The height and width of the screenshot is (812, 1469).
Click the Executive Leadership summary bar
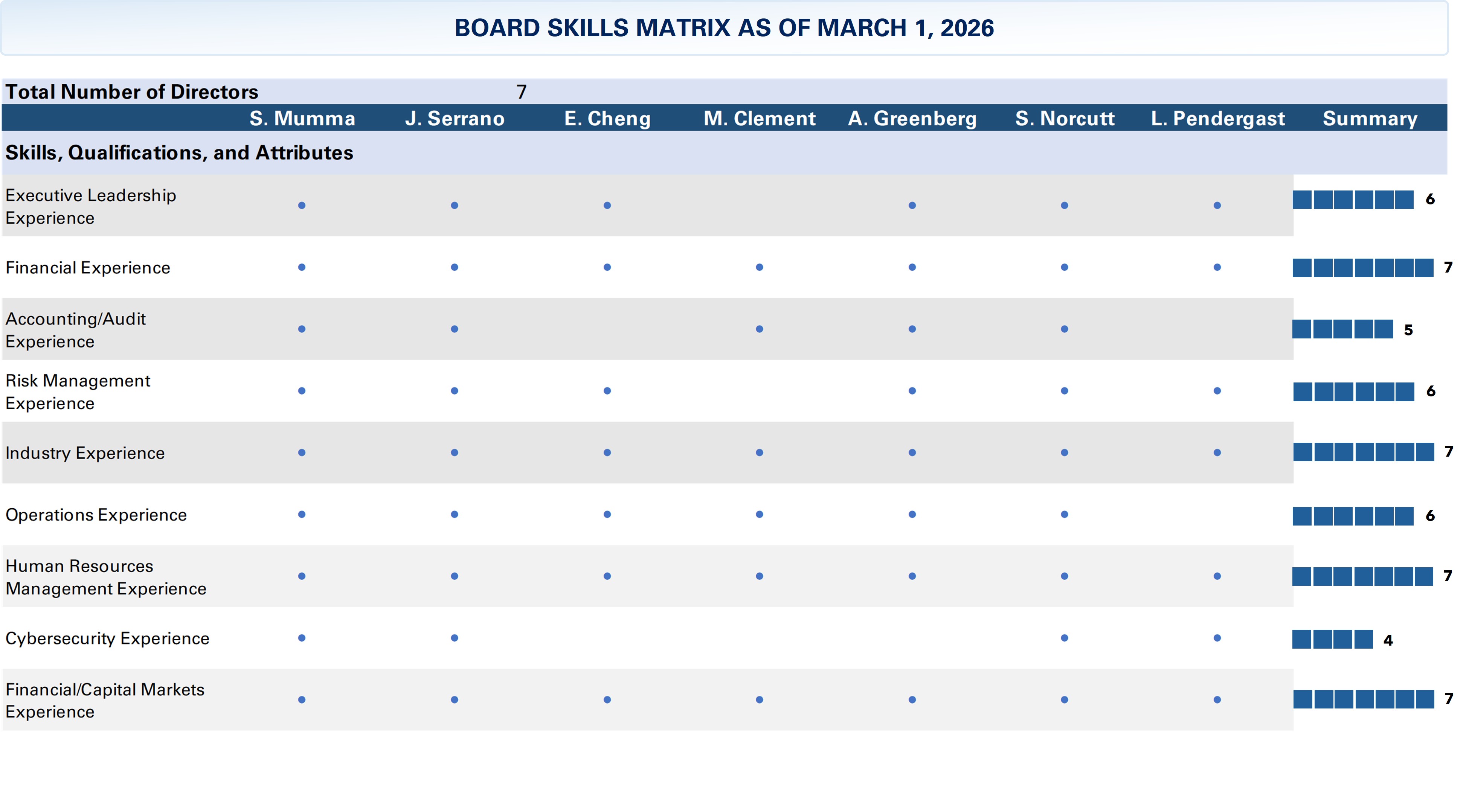[1353, 200]
